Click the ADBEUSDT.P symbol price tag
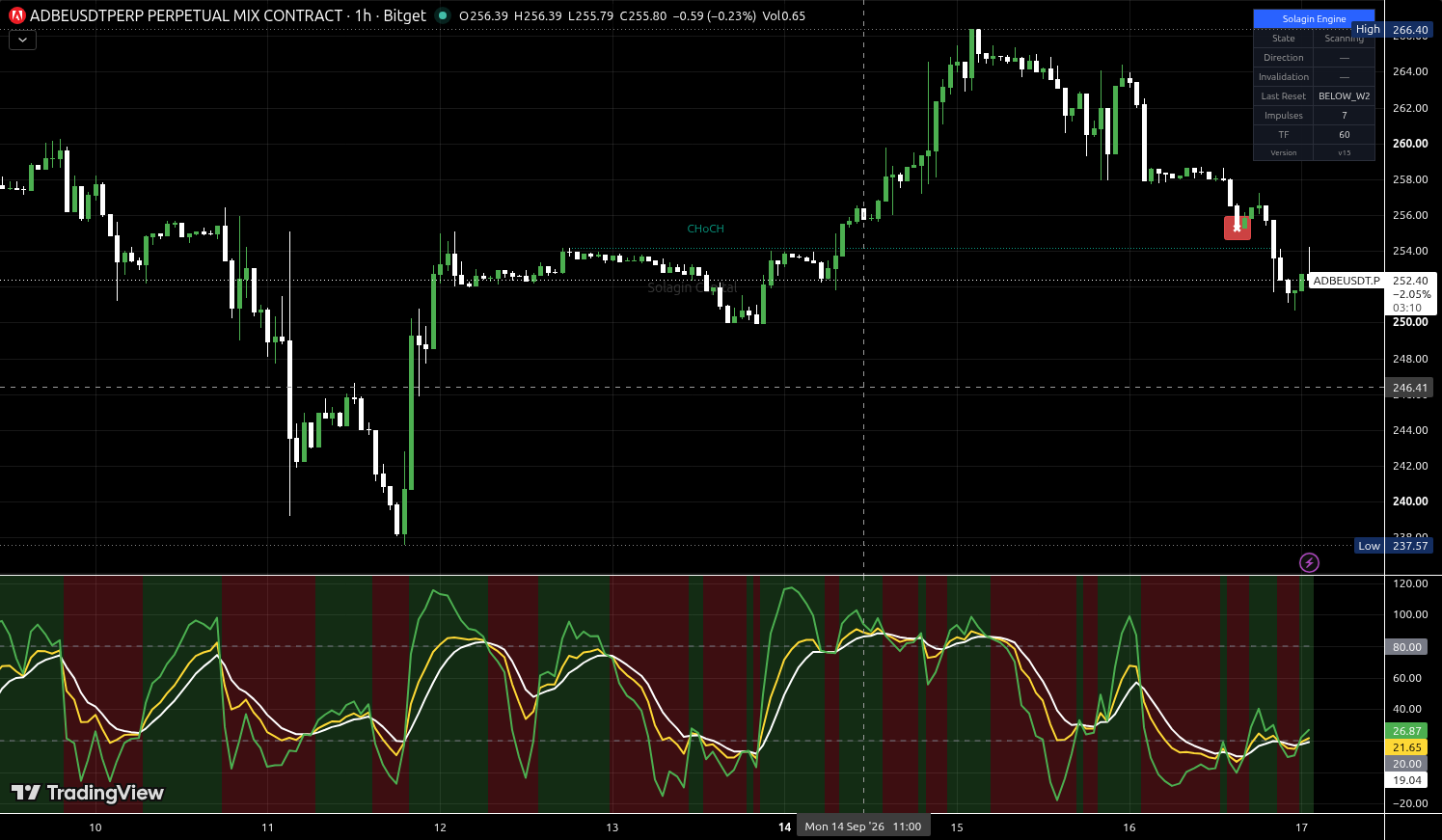 1347,281
